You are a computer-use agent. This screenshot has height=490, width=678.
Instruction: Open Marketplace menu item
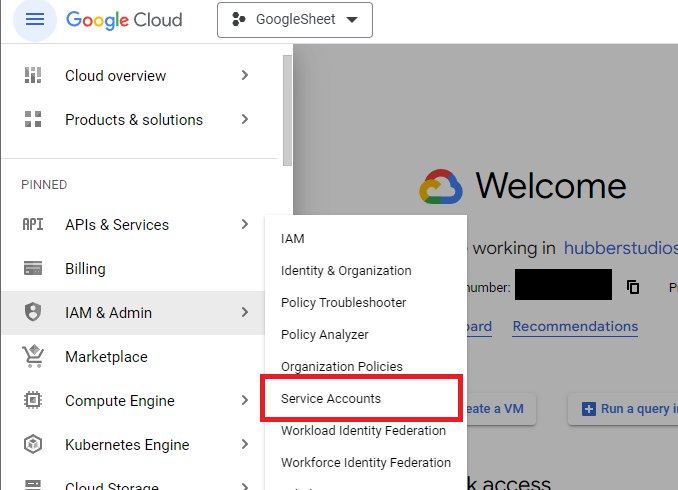133,356
